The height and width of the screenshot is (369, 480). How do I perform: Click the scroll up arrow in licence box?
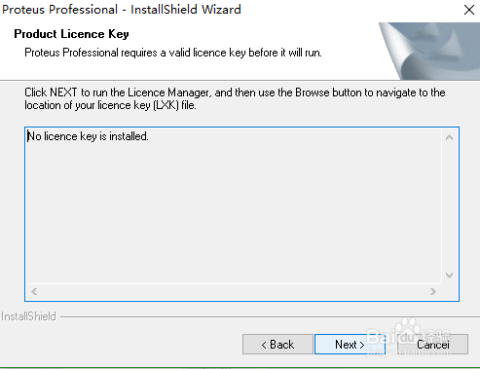(x=449, y=137)
